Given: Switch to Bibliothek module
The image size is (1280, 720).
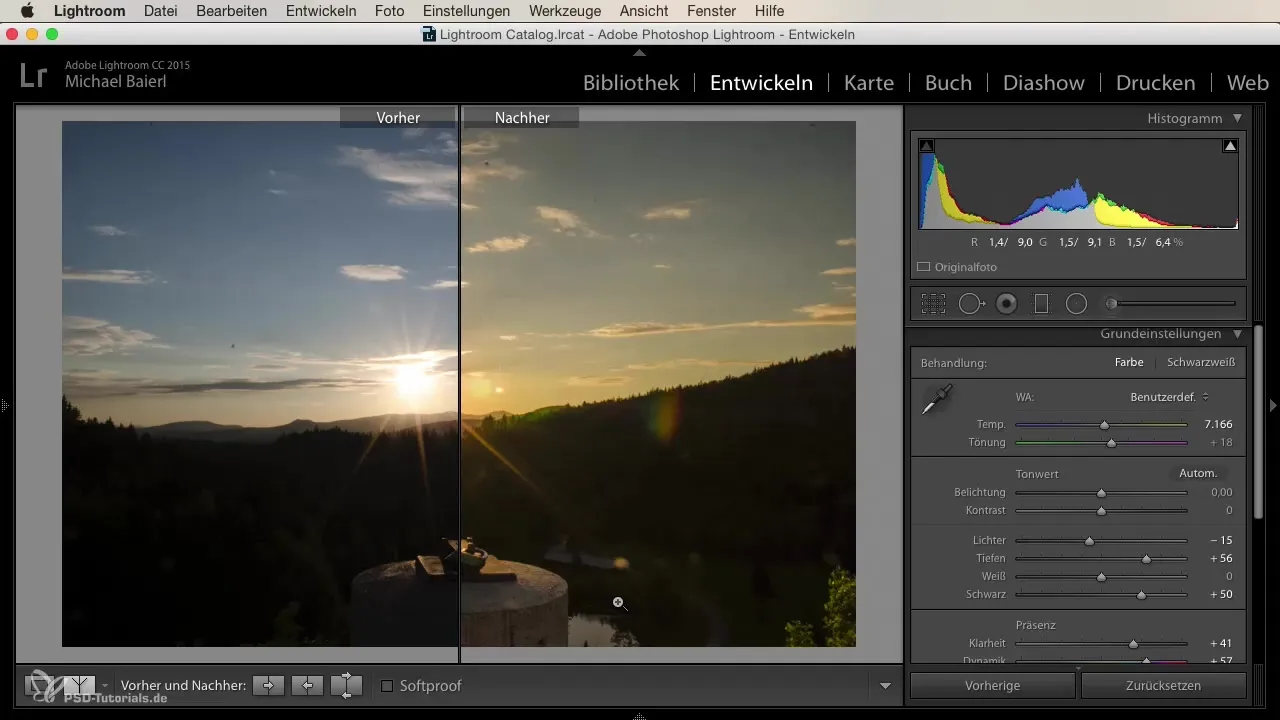Looking at the screenshot, I should (x=631, y=83).
